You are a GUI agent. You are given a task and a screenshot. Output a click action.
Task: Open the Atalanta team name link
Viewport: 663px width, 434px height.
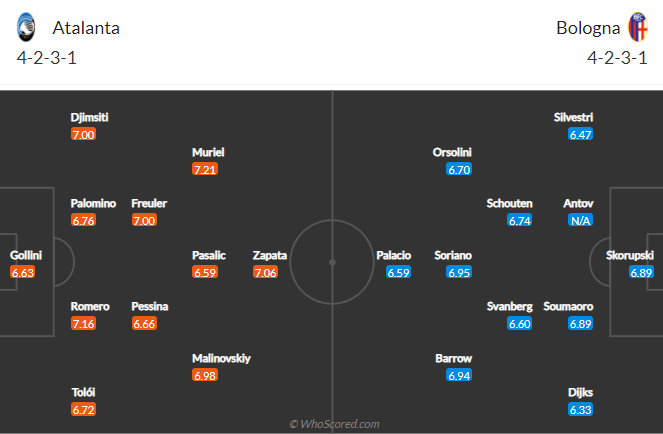click(x=86, y=28)
